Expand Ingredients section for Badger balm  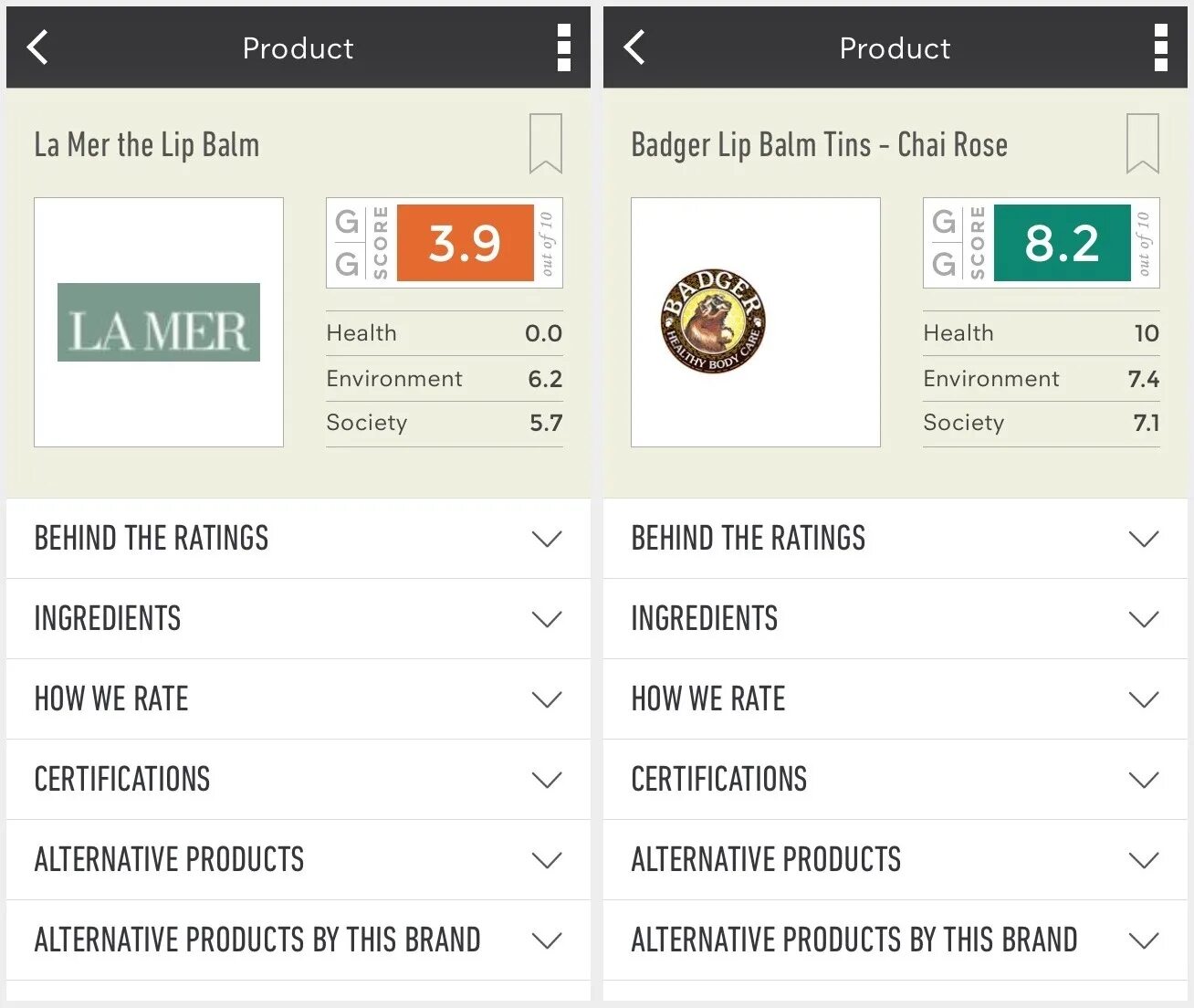895,619
